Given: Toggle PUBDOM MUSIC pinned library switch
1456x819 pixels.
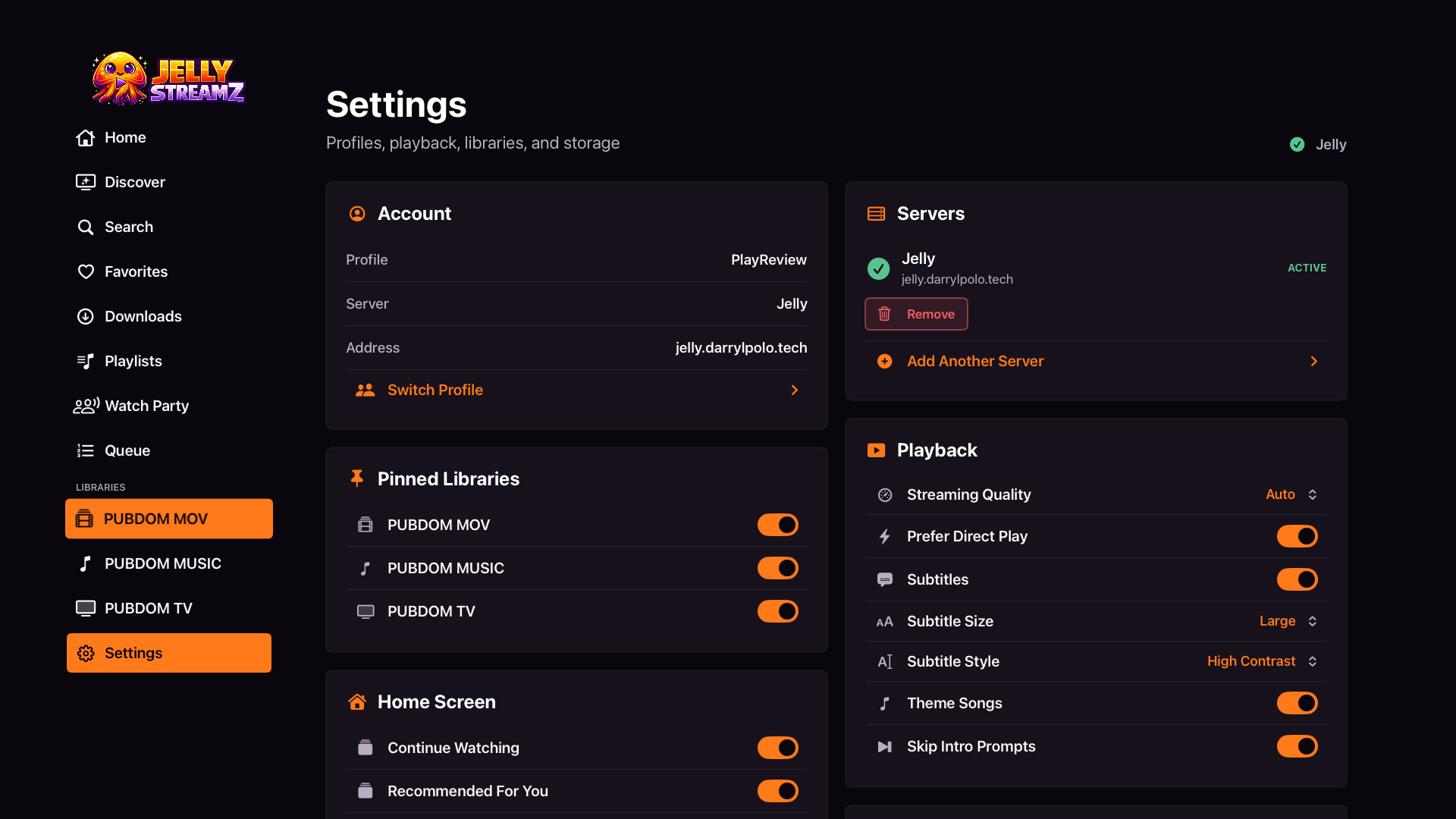Looking at the screenshot, I should click(x=778, y=568).
